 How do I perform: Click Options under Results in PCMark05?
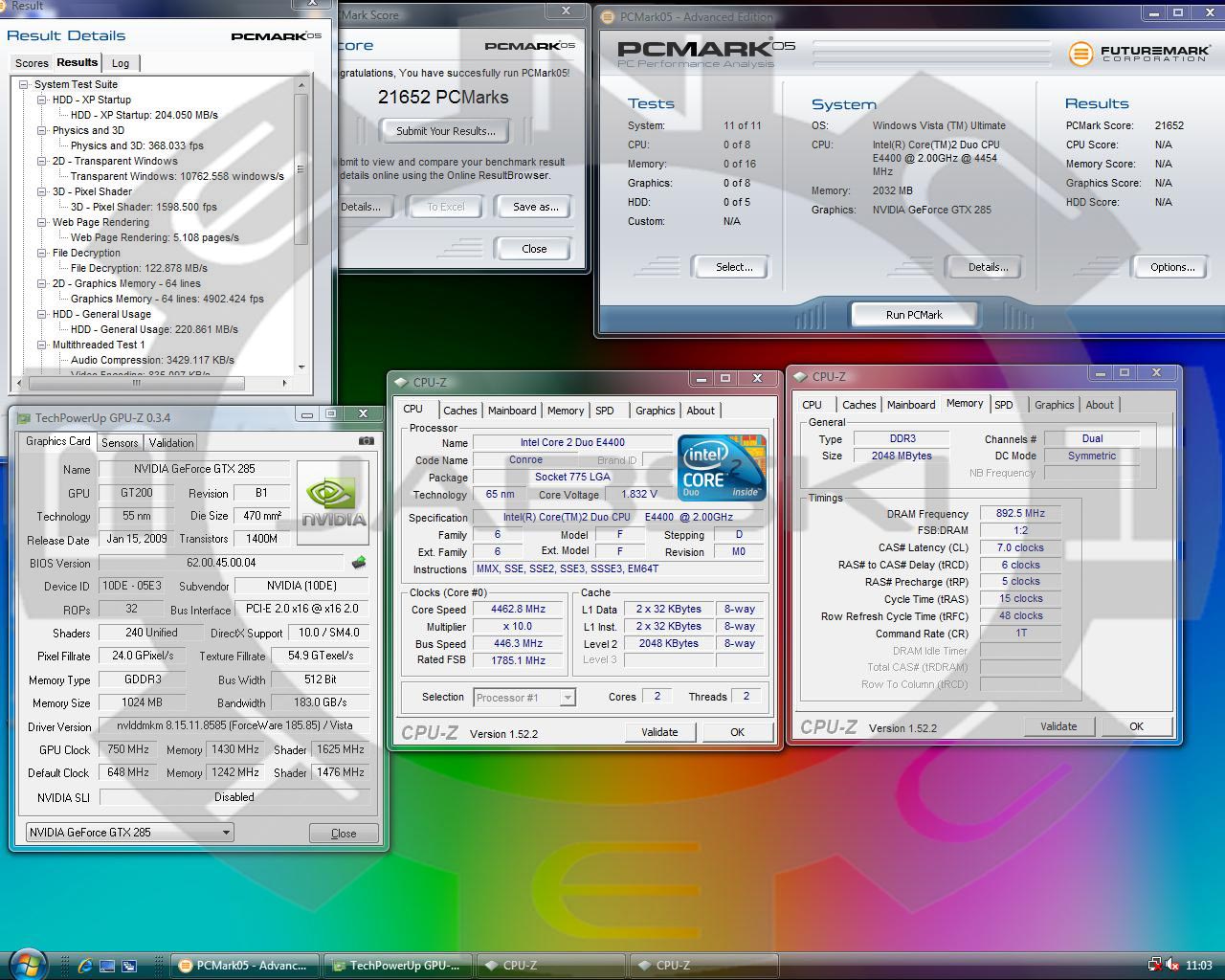[1172, 267]
